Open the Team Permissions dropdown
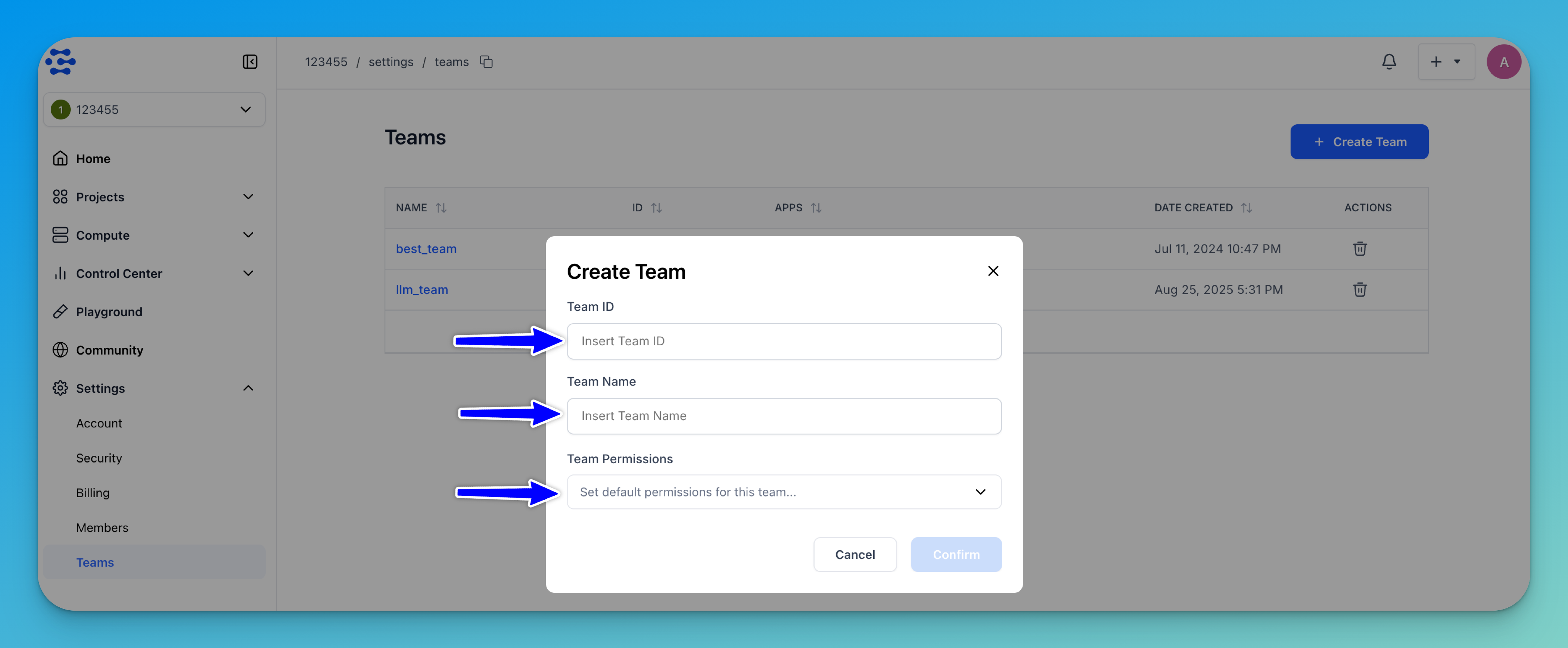The image size is (1568, 648). 783,492
